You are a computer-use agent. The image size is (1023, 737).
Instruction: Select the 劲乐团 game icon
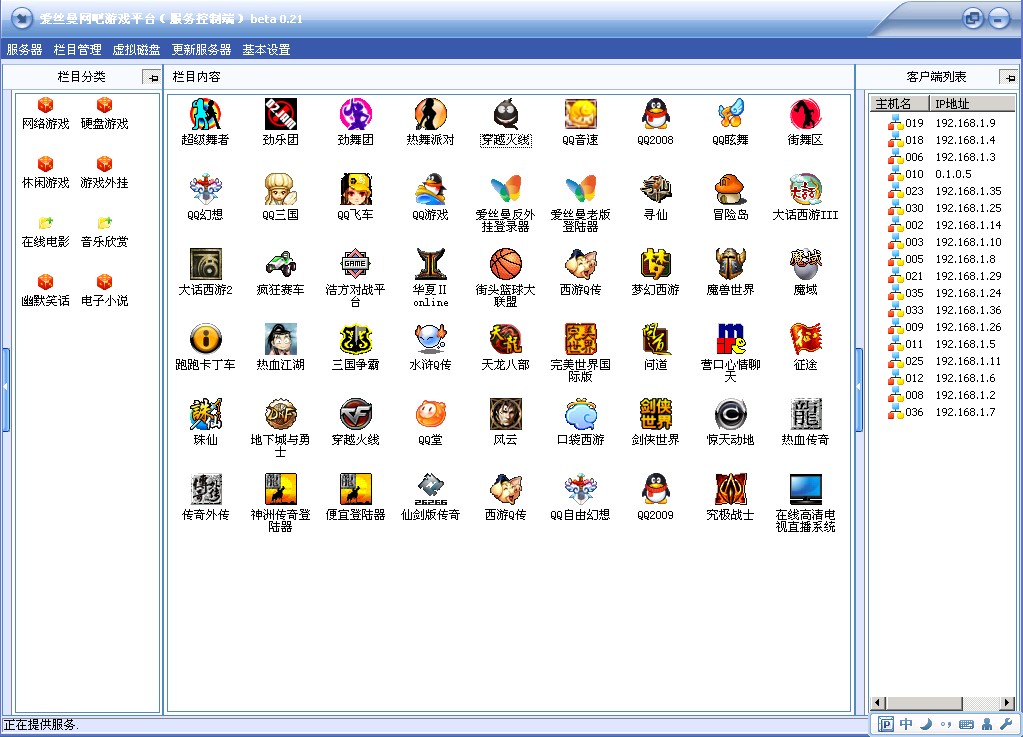point(280,115)
